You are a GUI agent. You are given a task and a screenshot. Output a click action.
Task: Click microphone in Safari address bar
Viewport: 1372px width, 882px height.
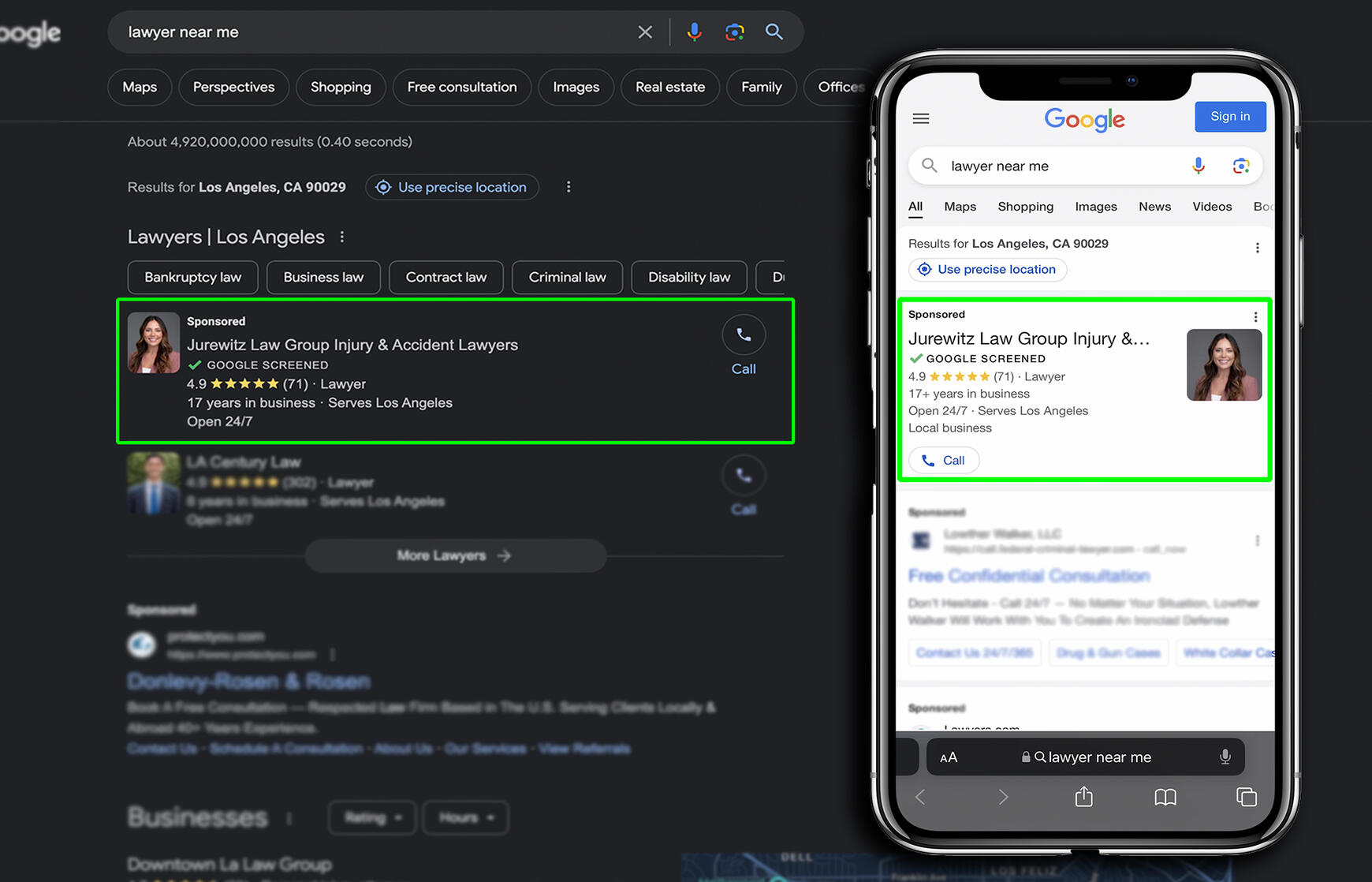pyautogui.click(x=1225, y=757)
